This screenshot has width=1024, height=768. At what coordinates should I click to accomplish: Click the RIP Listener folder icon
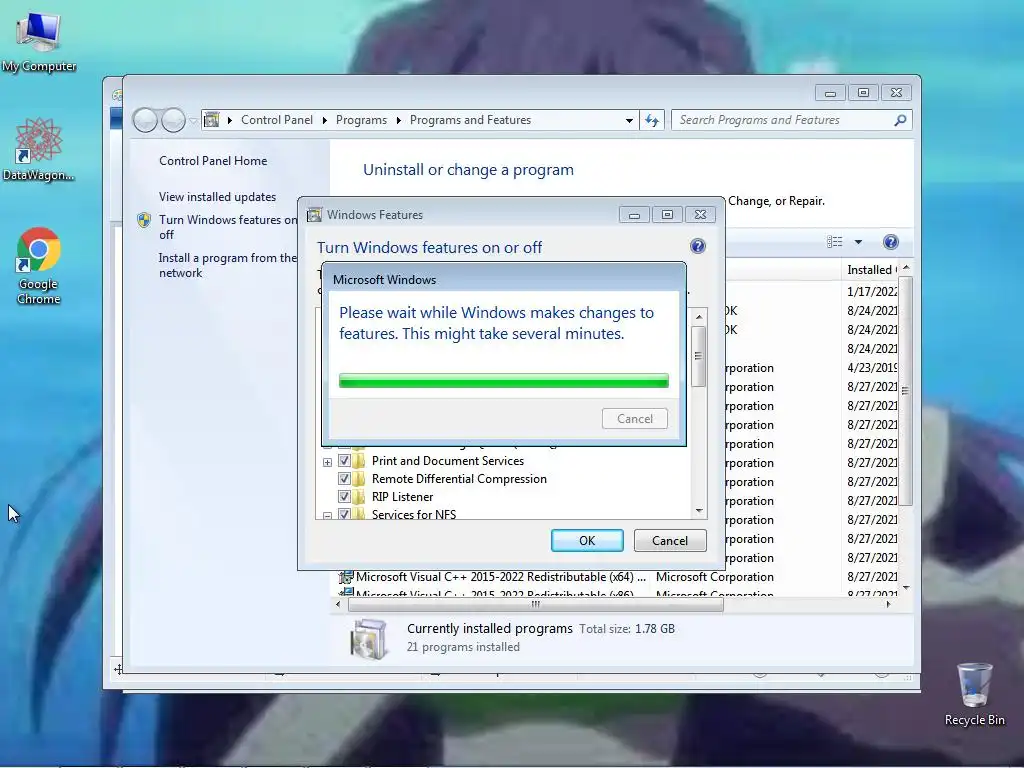click(x=359, y=497)
